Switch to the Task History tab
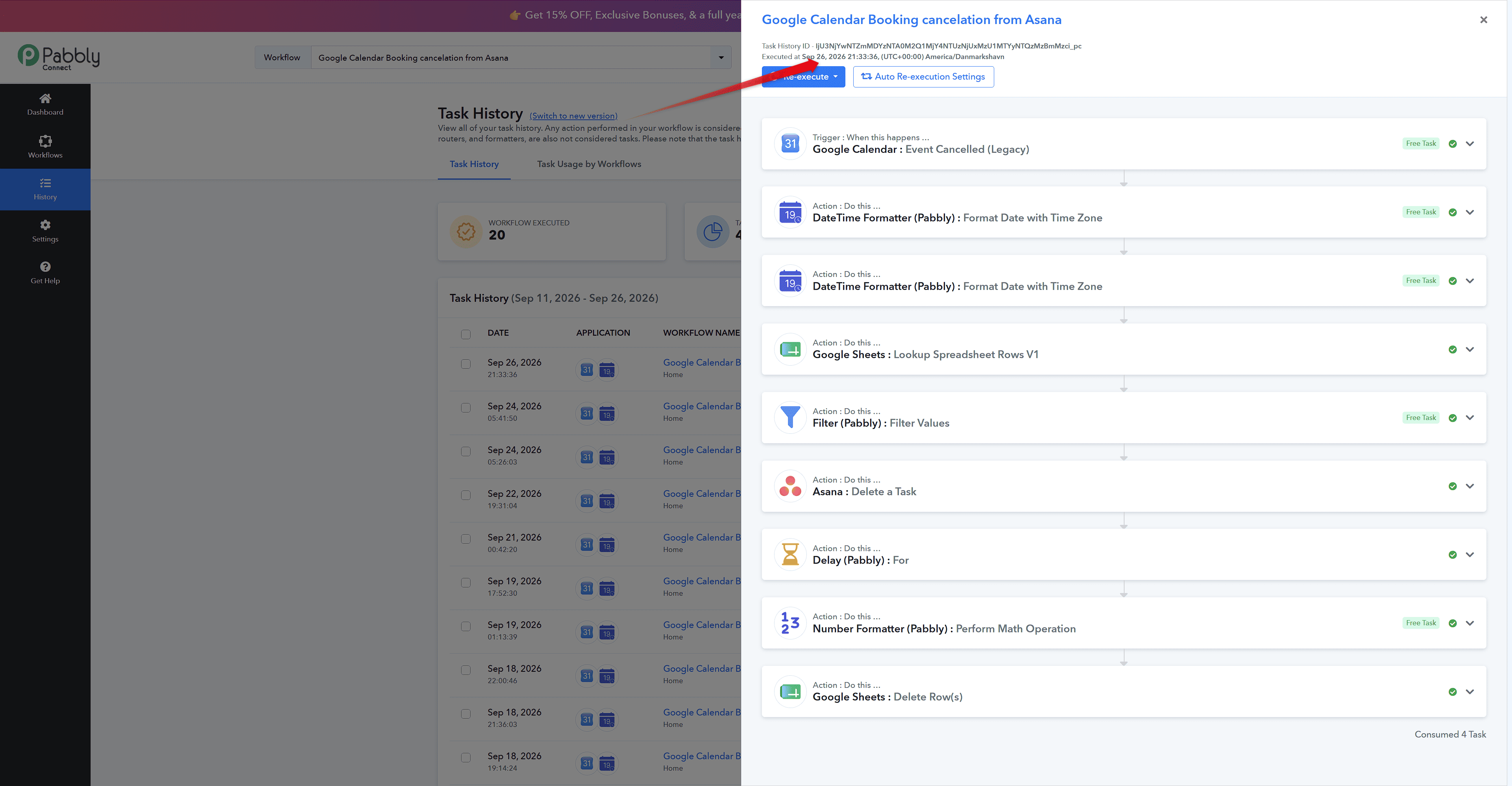Viewport: 1512px width, 786px height. tap(474, 164)
